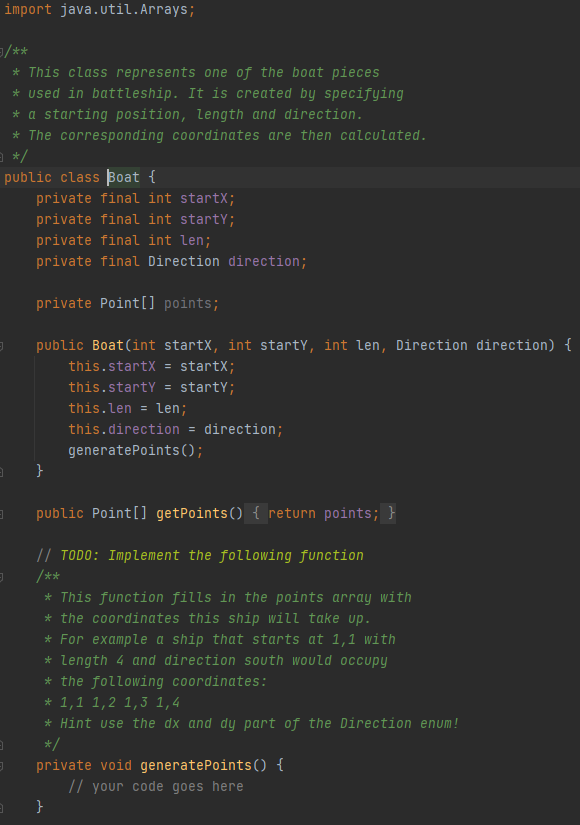580x825 pixels.
Task: Click the 'direction' field name in the private final declaration
Action: 264,261
